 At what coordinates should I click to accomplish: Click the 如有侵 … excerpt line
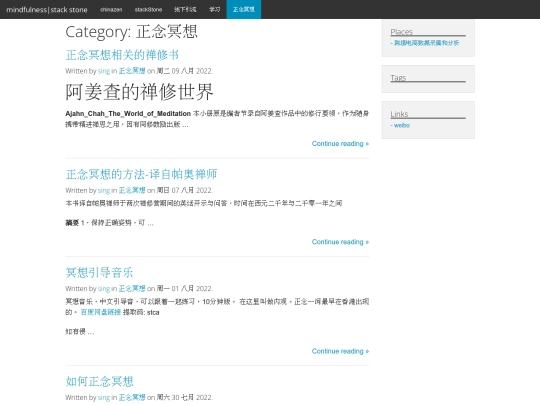tap(80, 332)
